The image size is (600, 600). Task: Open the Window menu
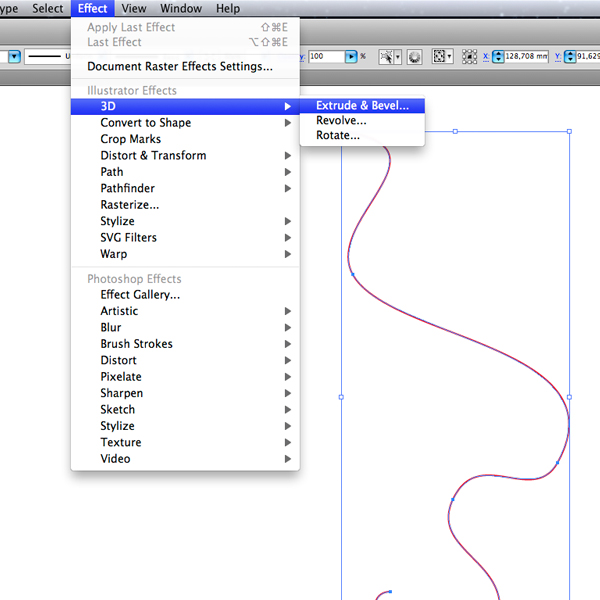pos(181,8)
